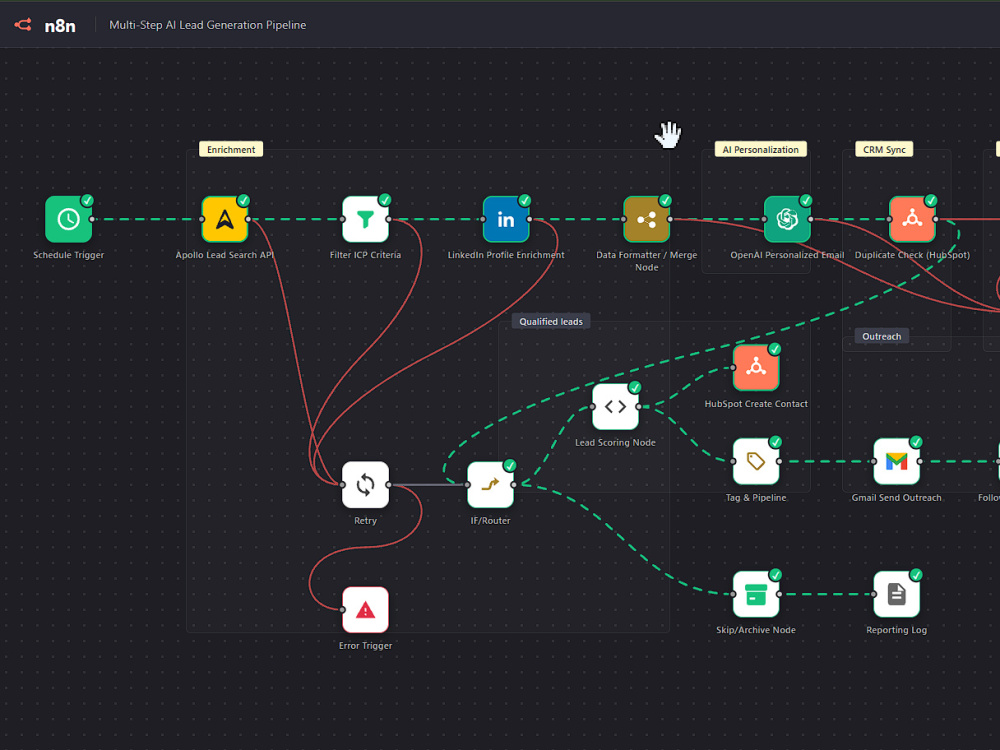Select the Skip/Archive Node
Image resolution: width=1000 pixels, height=750 pixels.
click(x=756, y=594)
